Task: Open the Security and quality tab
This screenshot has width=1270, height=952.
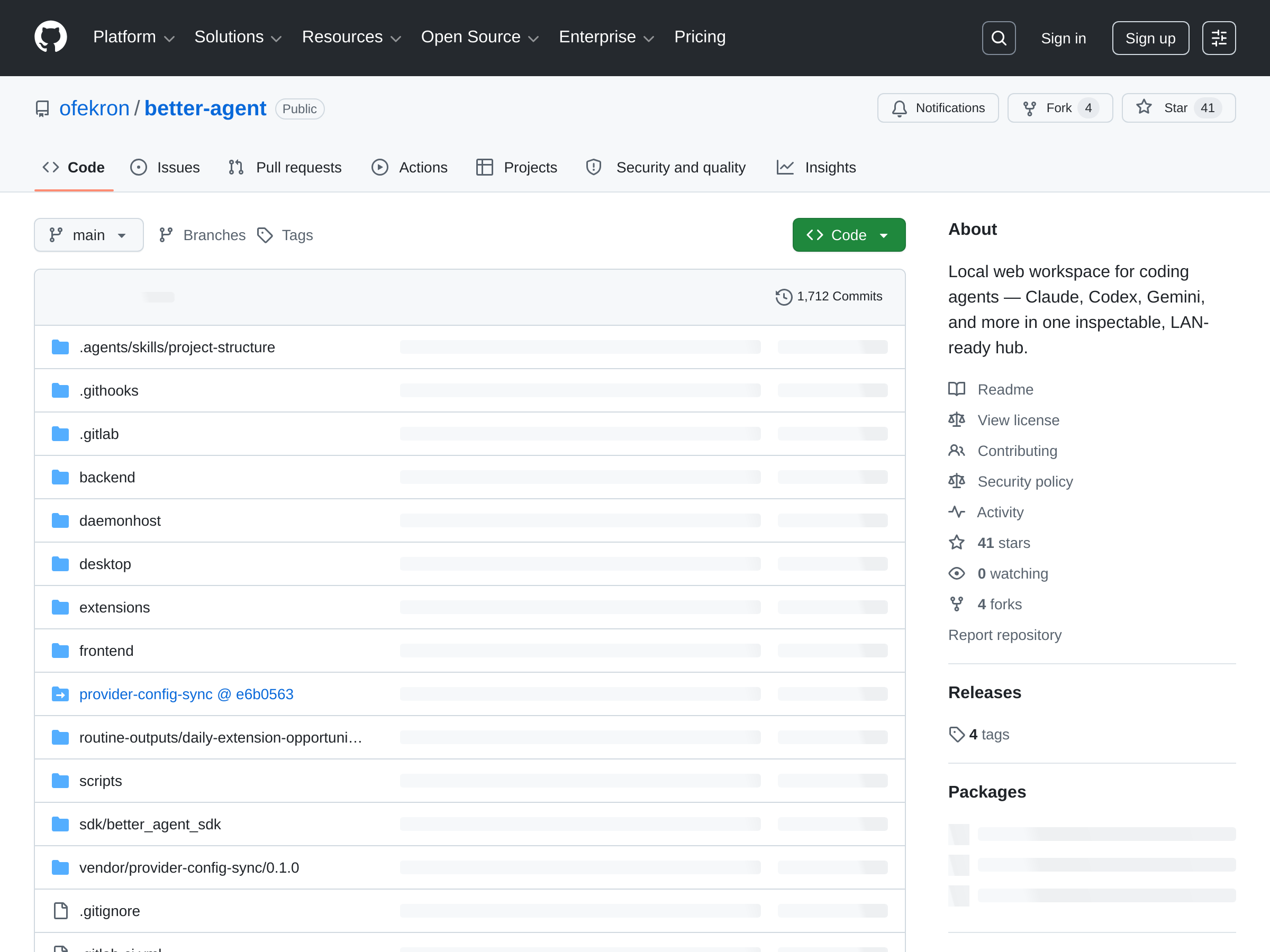Action: pos(666,168)
